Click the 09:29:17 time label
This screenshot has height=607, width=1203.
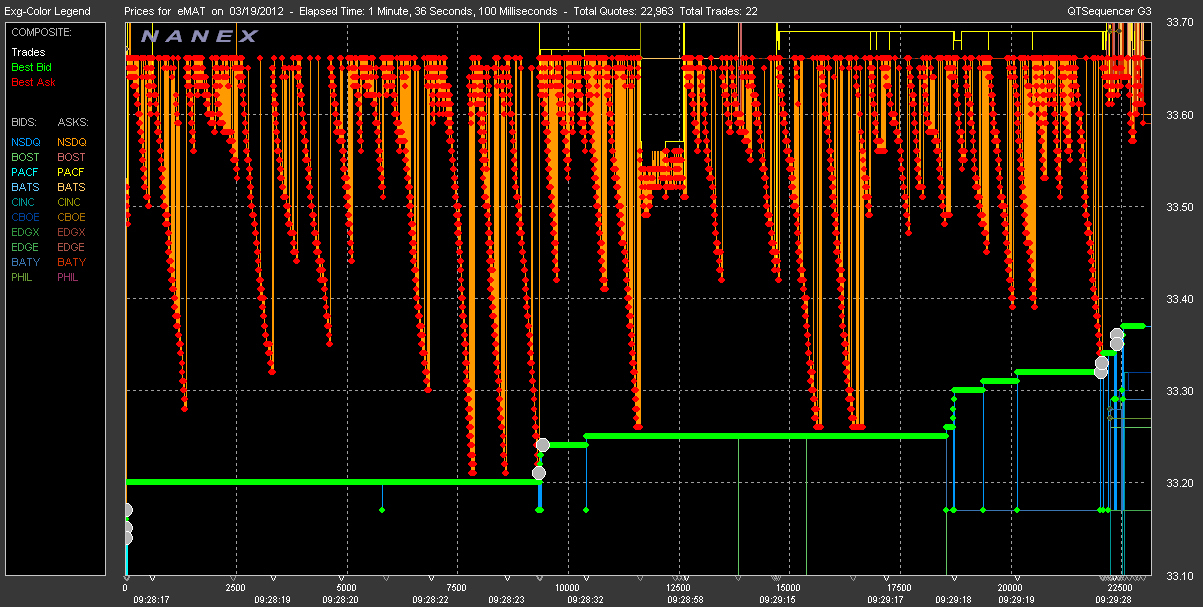point(887,600)
